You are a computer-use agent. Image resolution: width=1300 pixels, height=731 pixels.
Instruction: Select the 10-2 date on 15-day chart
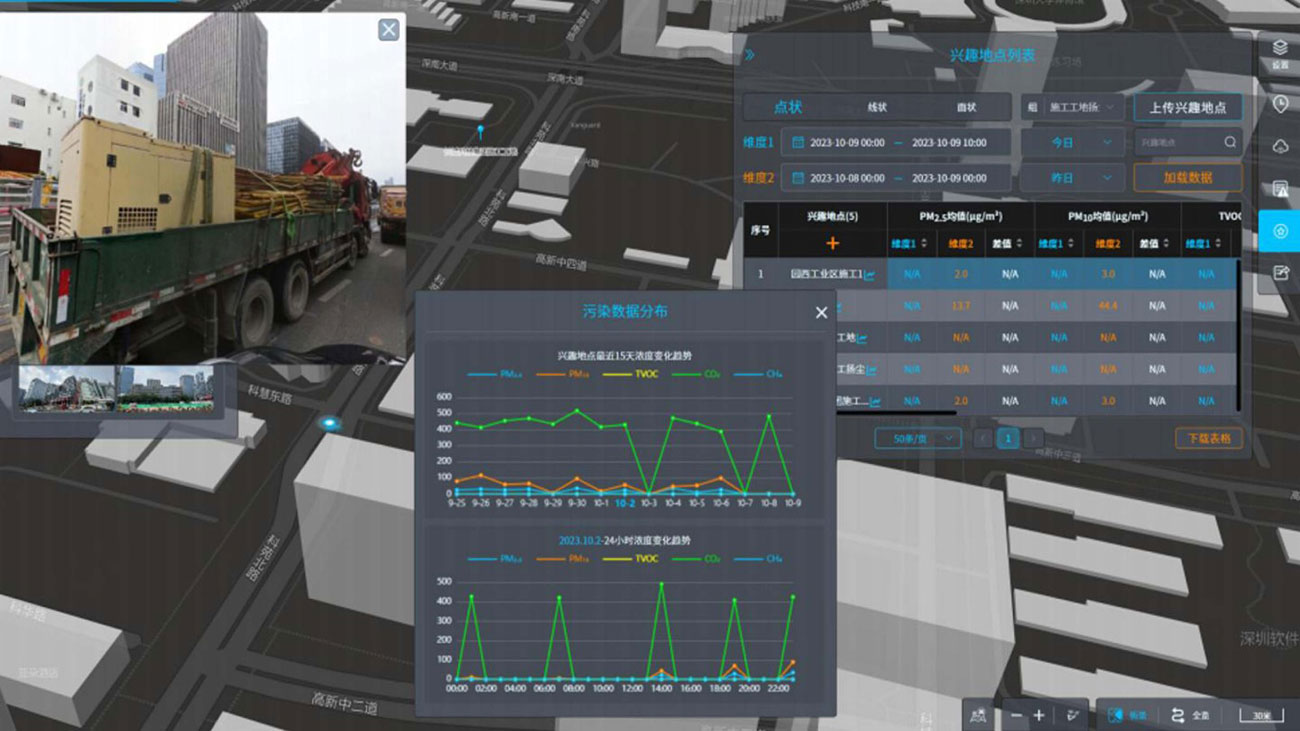coord(624,504)
